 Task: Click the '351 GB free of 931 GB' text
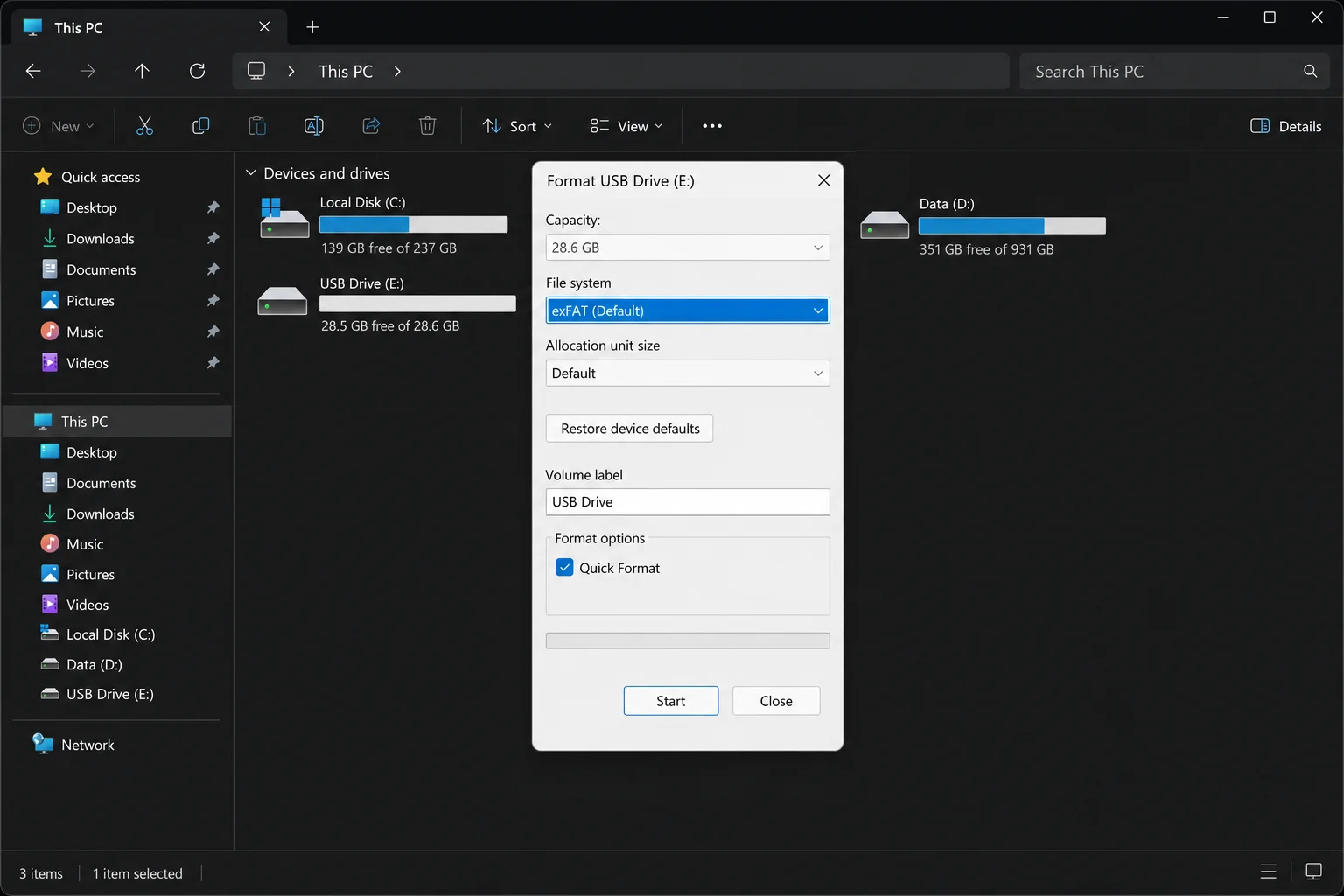(986, 249)
